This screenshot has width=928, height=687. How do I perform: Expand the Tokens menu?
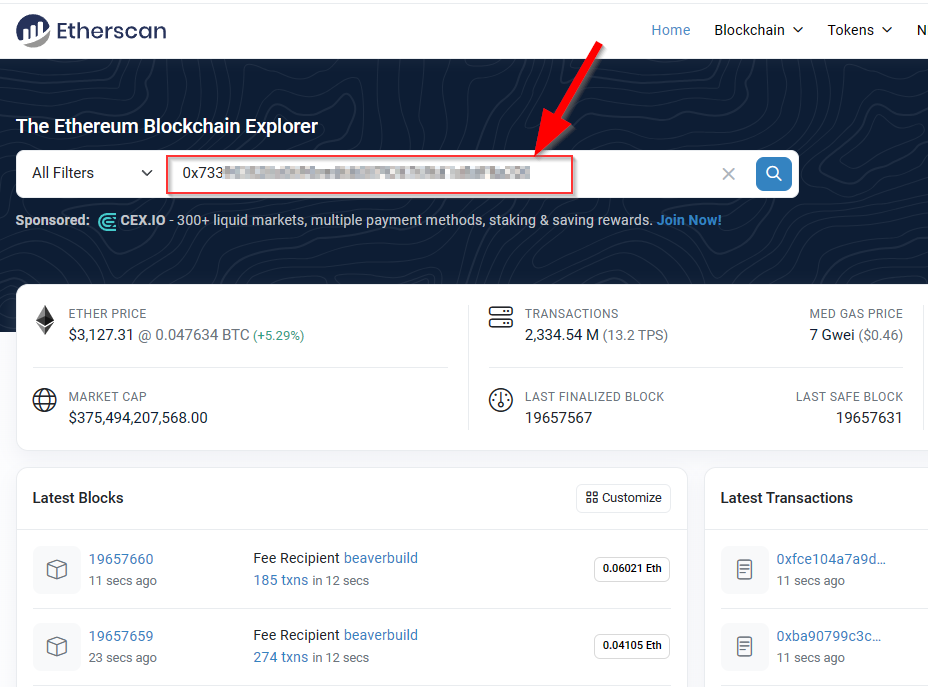click(x=859, y=30)
